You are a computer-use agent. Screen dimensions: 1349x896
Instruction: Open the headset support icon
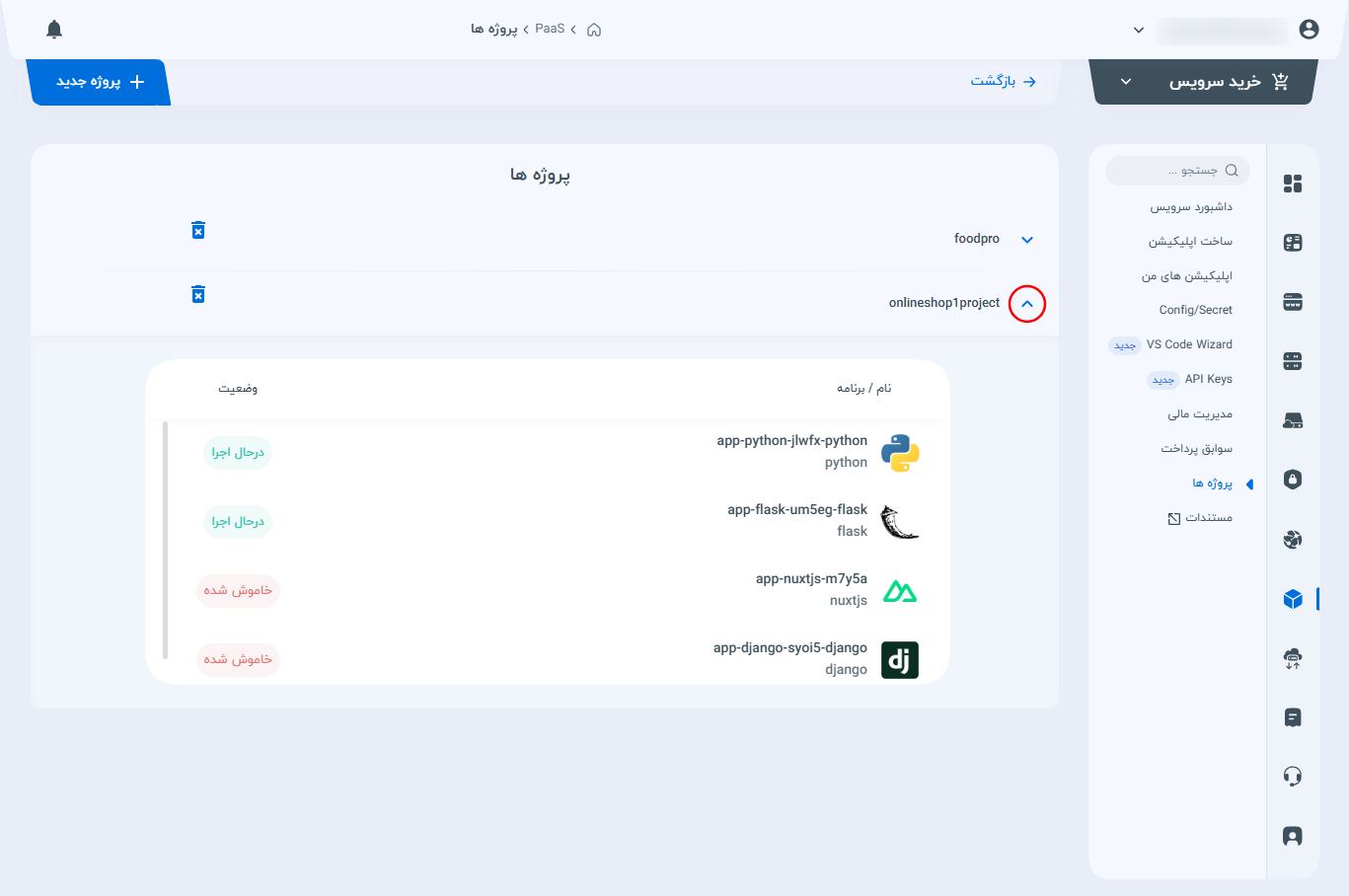1293,777
